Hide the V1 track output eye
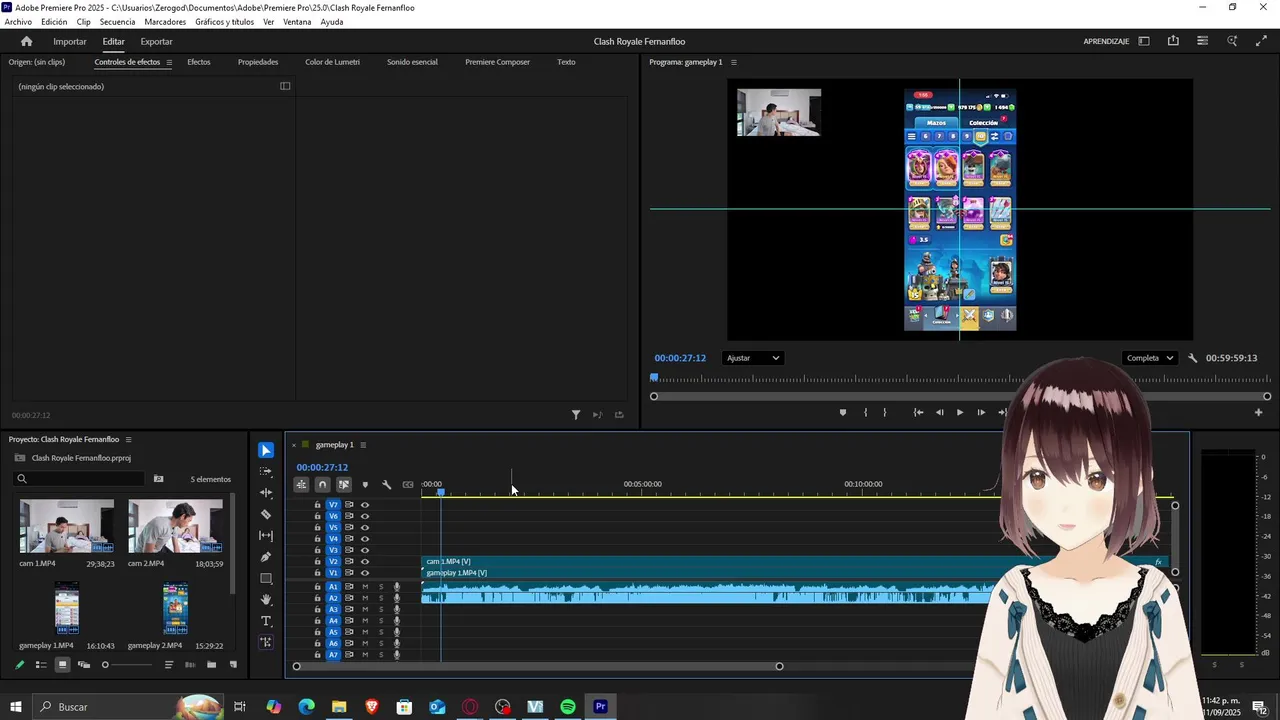Image resolution: width=1280 pixels, height=720 pixels. click(365, 573)
